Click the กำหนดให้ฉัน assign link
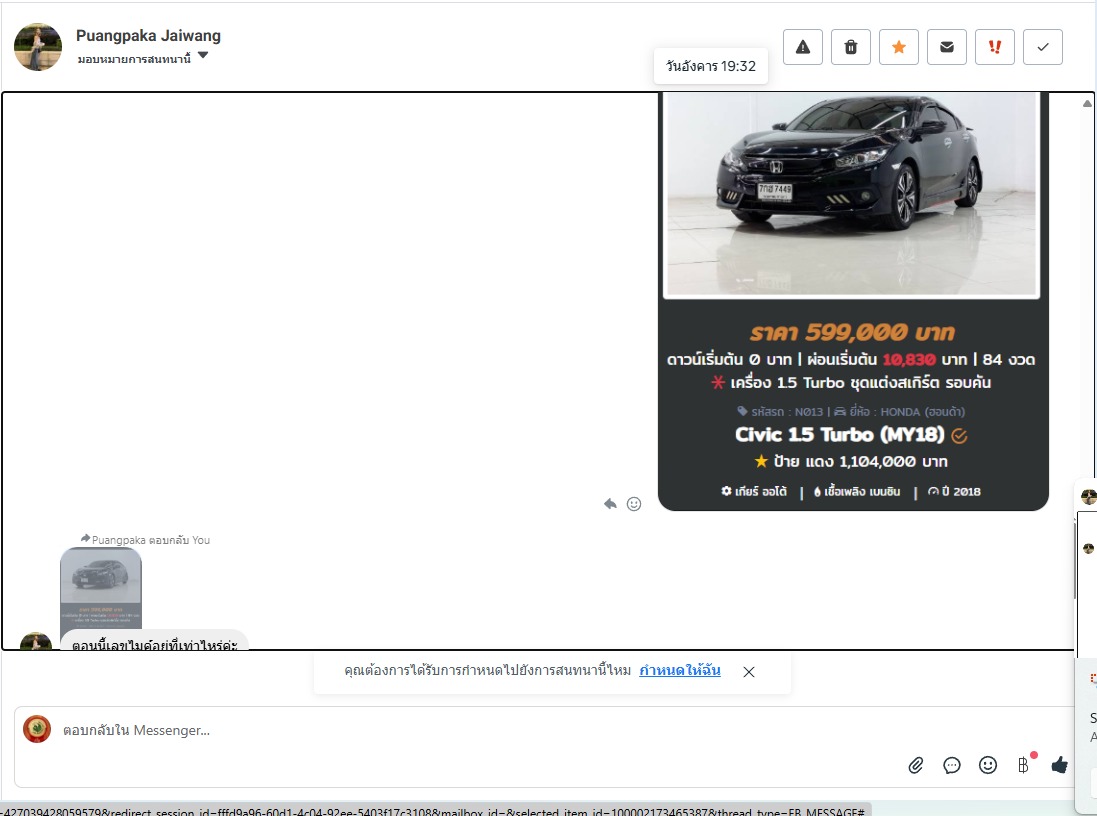The width and height of the screenshot is (1097, 816). pyautogui.click(x=680, y=670)
